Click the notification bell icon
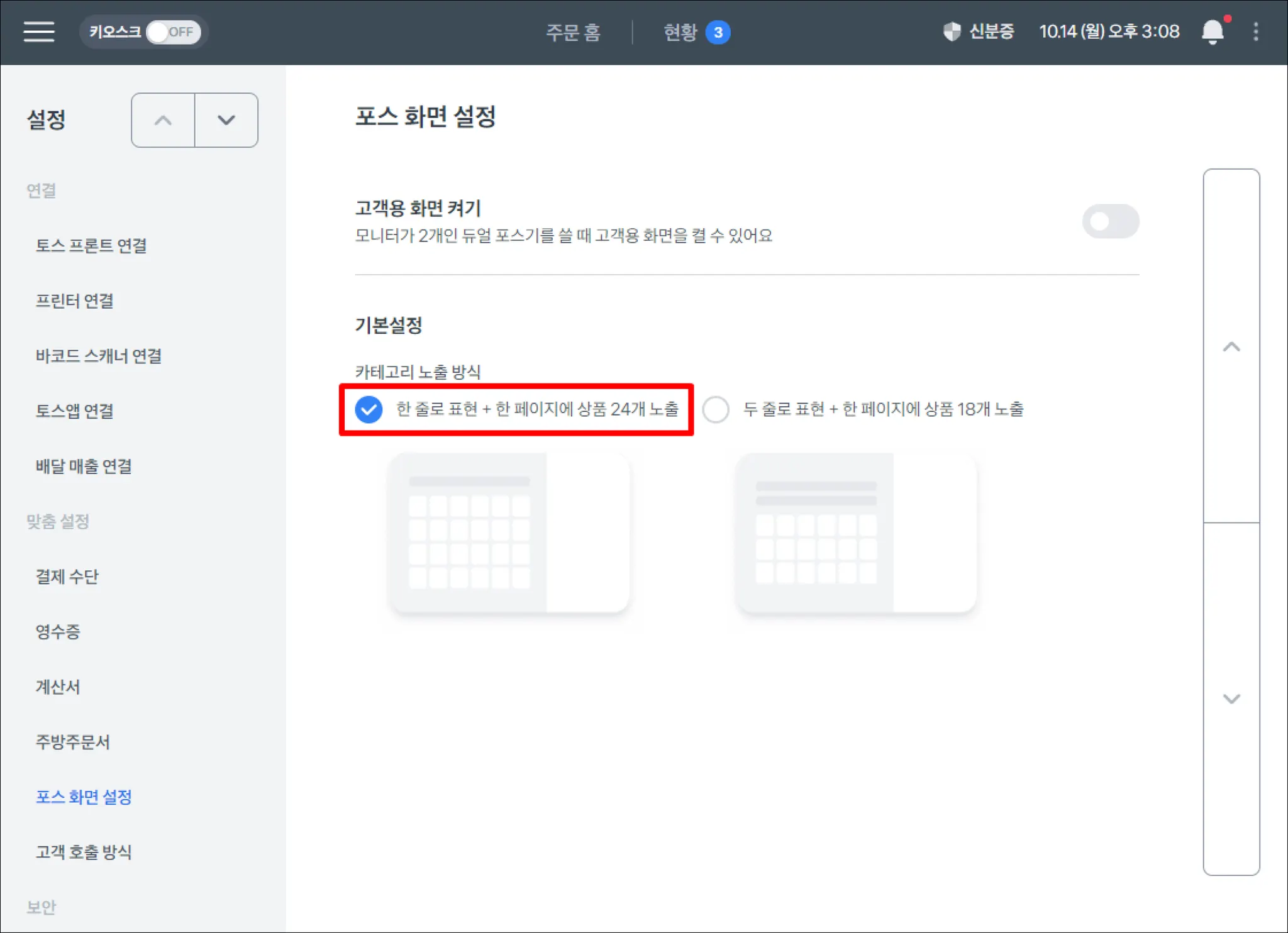This screenshot has width=1288, height=933. [x=1213, y=31]
